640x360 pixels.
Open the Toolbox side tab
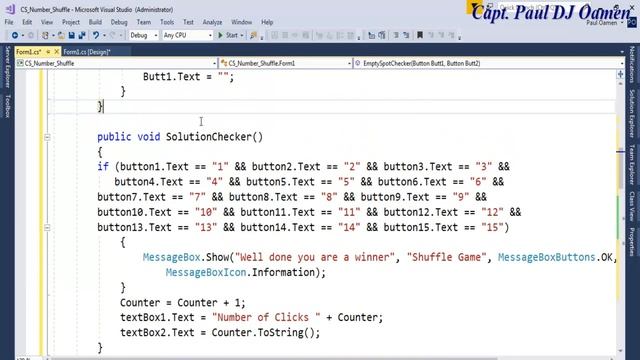pos(7,106)
